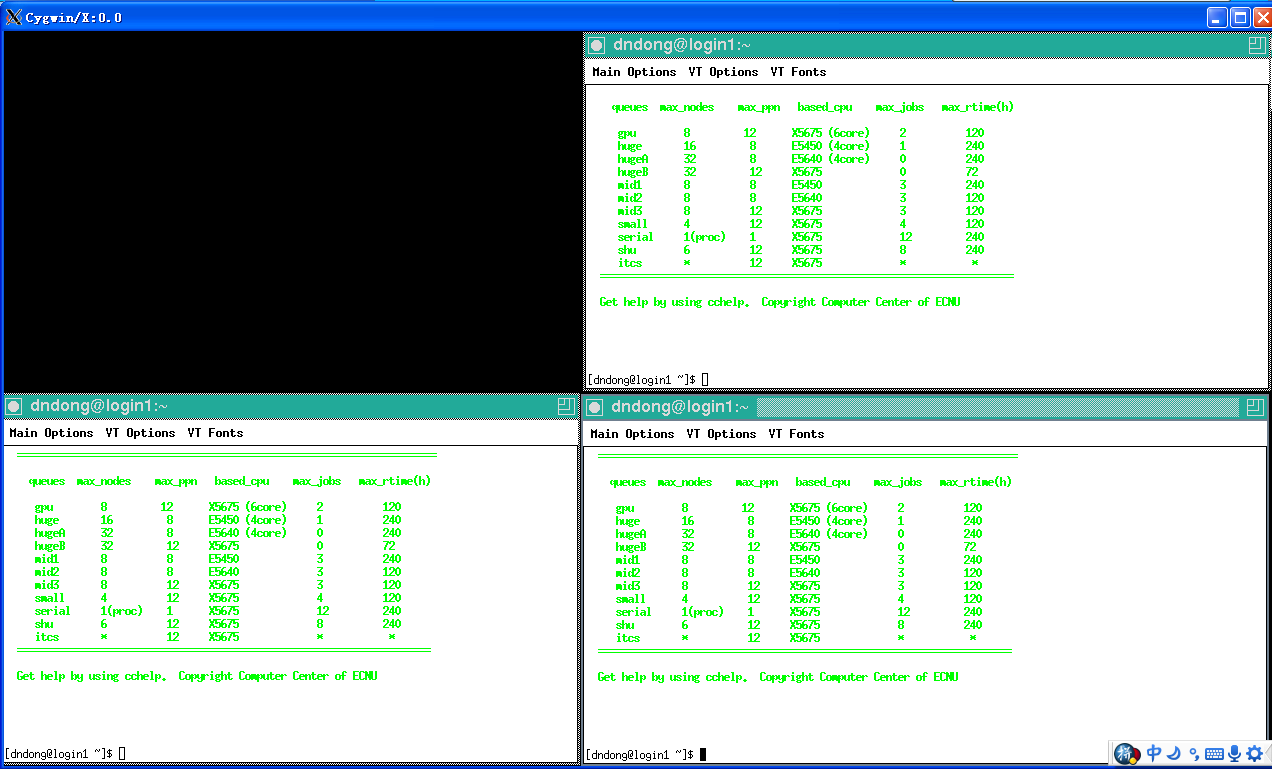Image resolution: width=1272 pixels, height=769 pixels.
Task: Open window menu icon of bottom-left xterm
Action: pyautogui.click(x=15, y=406)
